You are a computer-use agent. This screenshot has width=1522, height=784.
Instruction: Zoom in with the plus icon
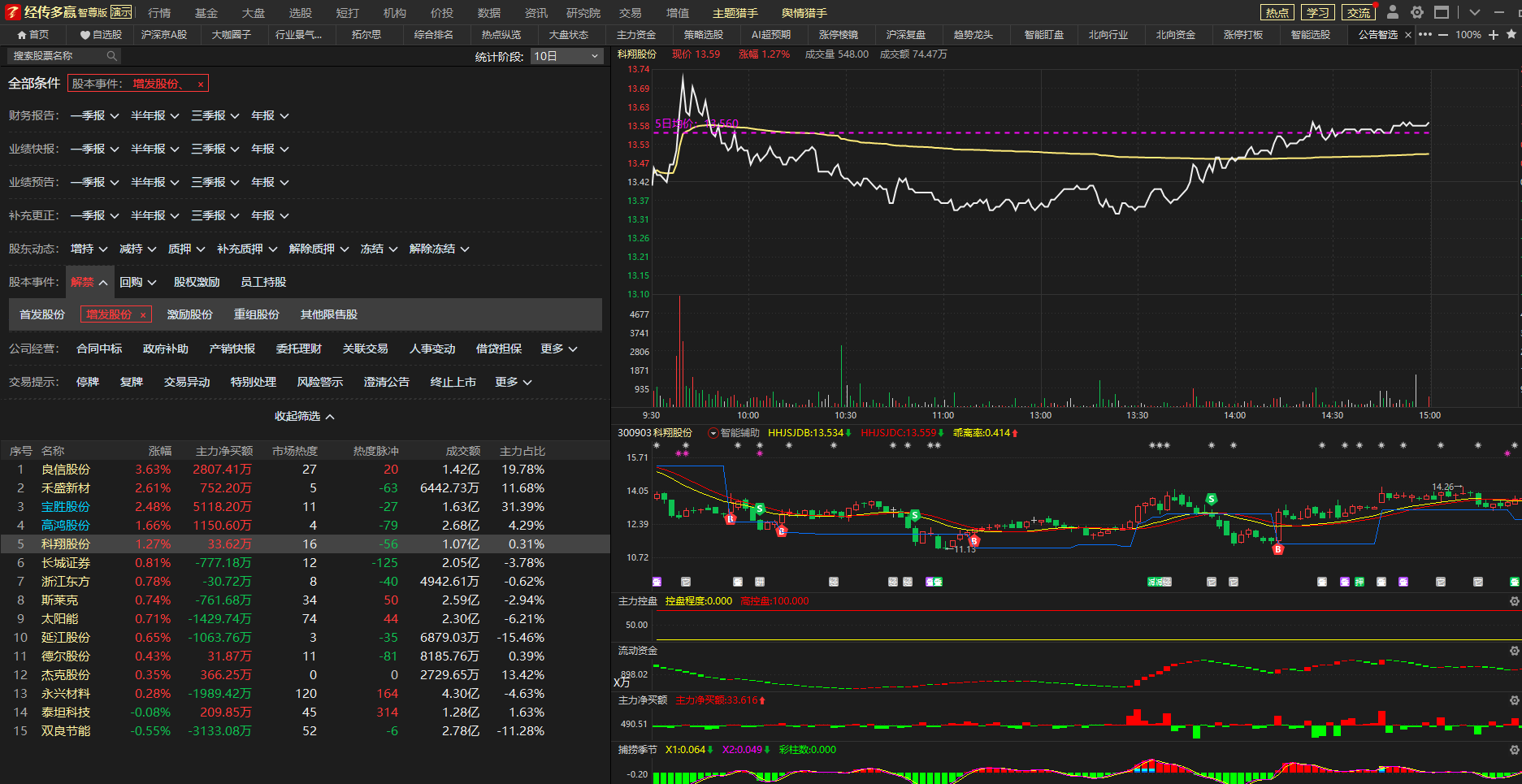tap(1494, 35)
